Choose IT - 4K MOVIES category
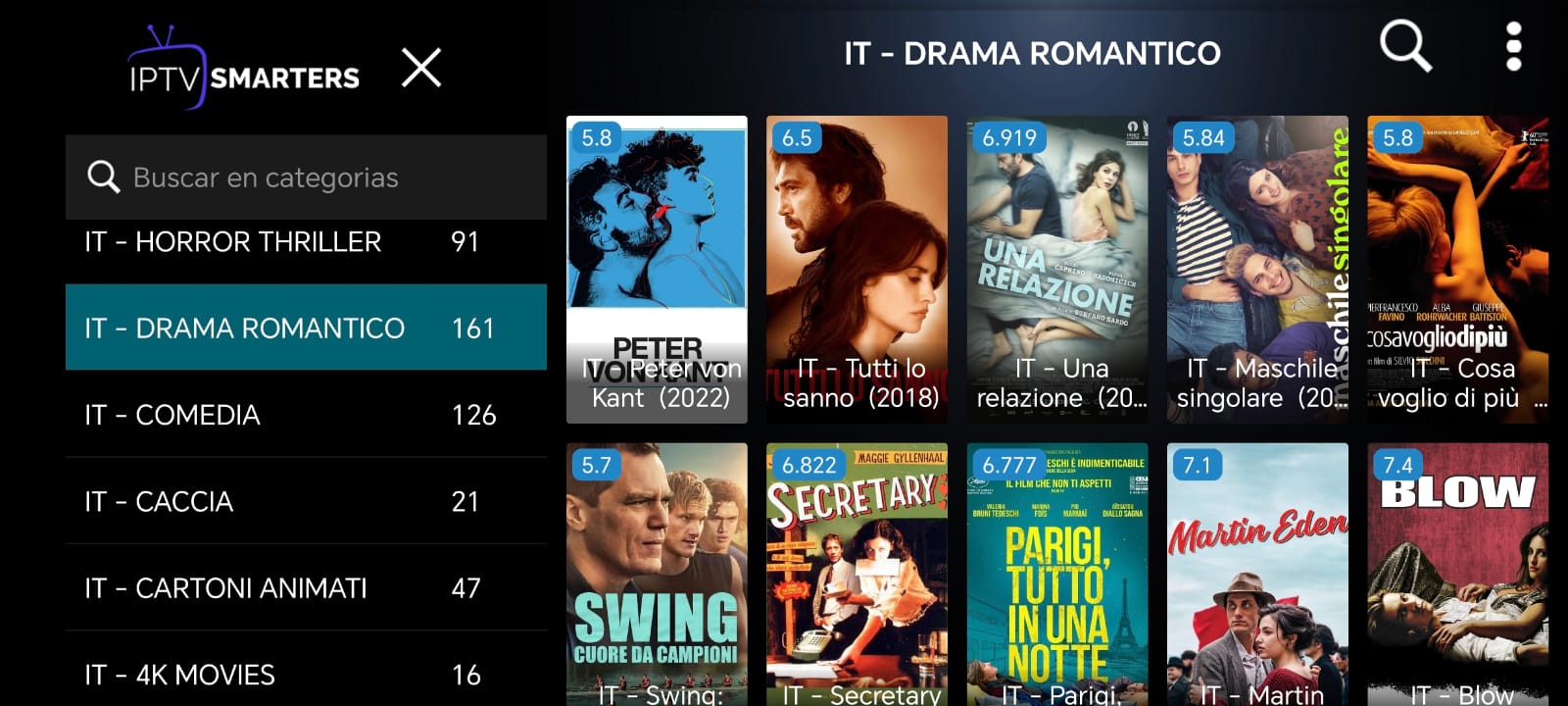1568x706 pixels. (x=306, y=673)
